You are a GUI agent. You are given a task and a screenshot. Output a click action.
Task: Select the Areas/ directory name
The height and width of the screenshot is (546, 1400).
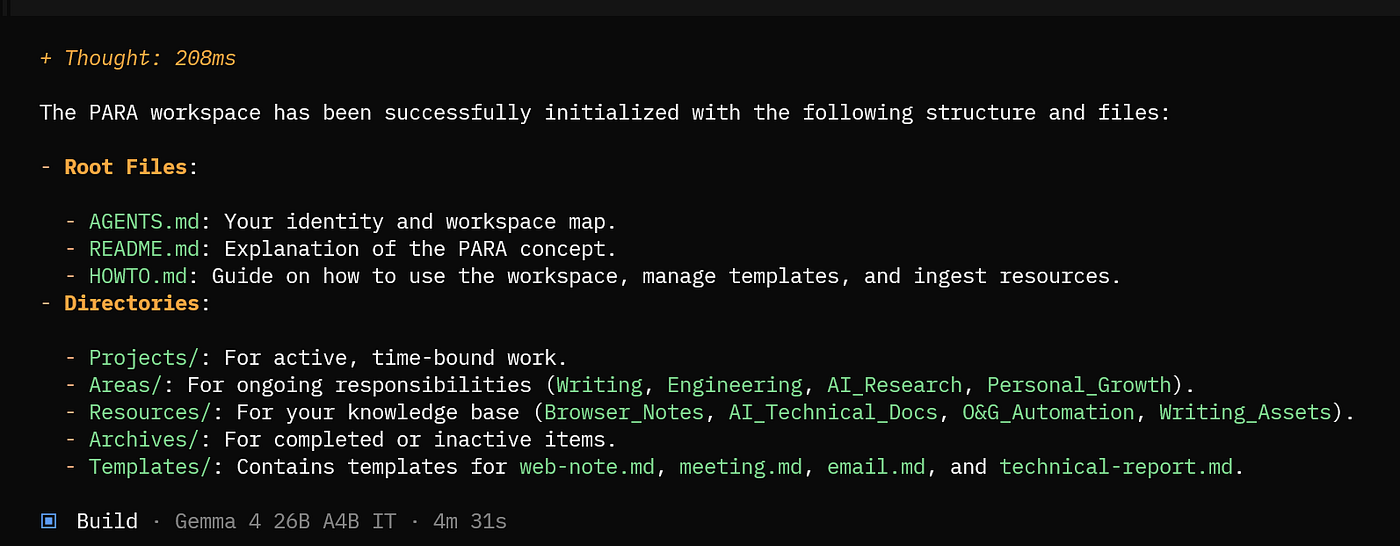tap(132, 385)
